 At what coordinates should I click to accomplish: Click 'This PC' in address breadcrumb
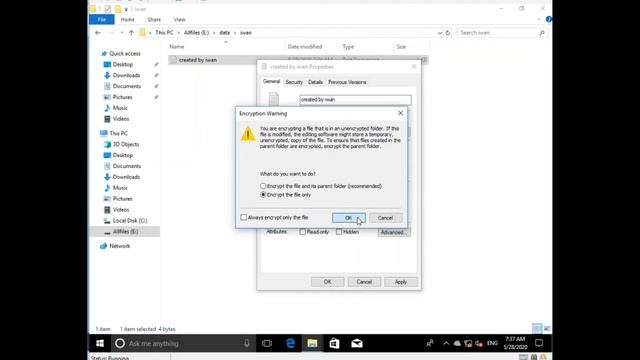click(x=164, y=33)
